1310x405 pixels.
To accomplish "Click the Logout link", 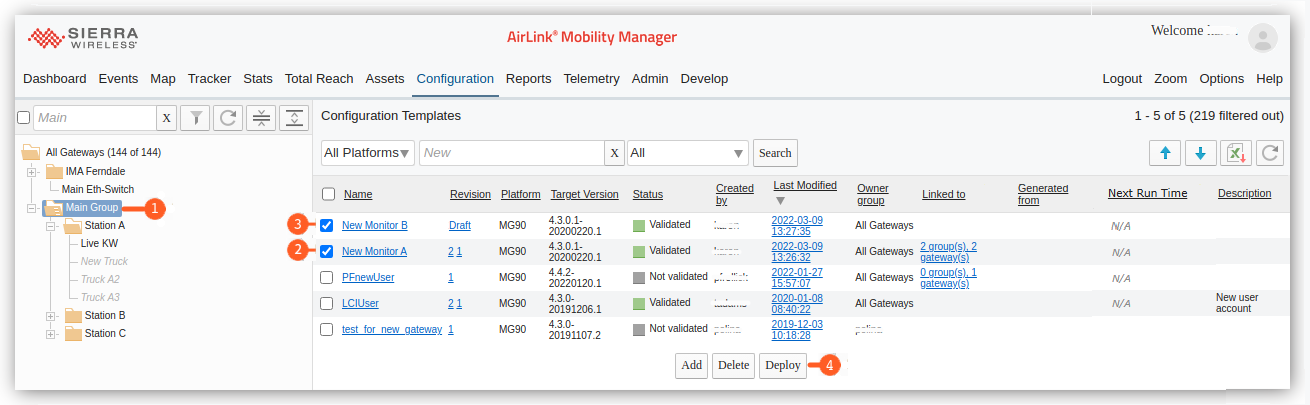I will pos(1122,78).
